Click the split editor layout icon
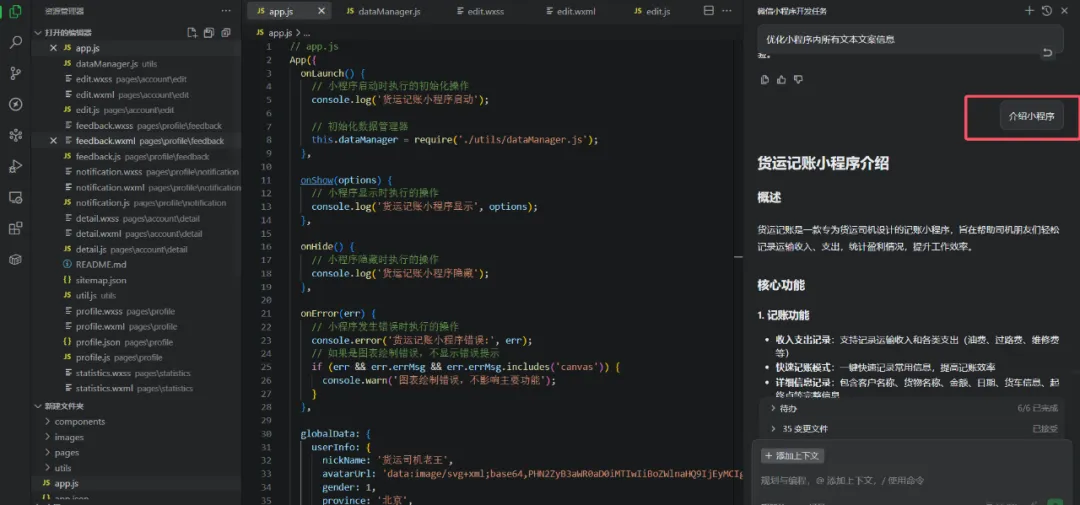The image size is (1080, 505). [x=708, y=11]
